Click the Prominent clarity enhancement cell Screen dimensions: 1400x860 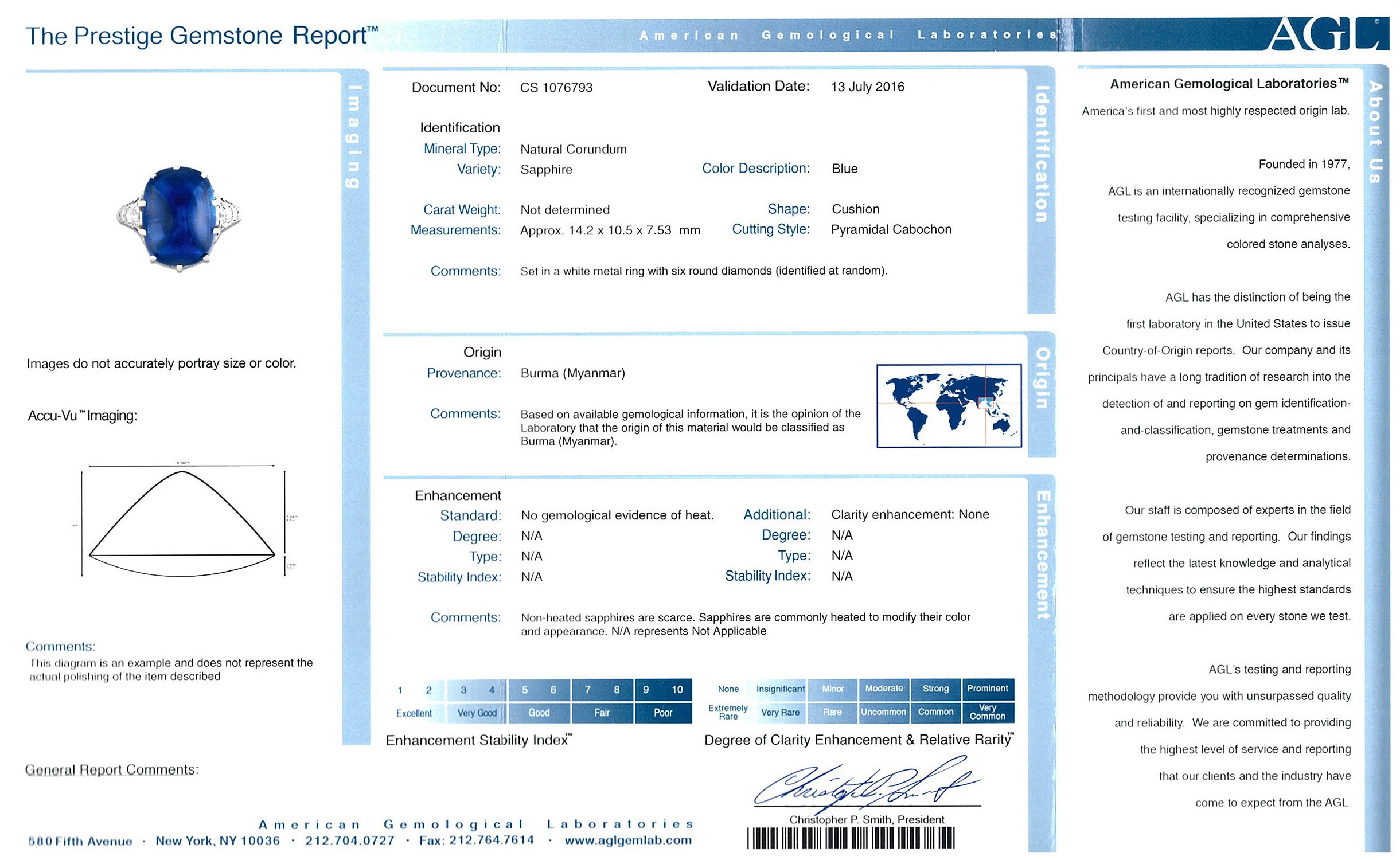pyautogui.click(x=987, y=689)
